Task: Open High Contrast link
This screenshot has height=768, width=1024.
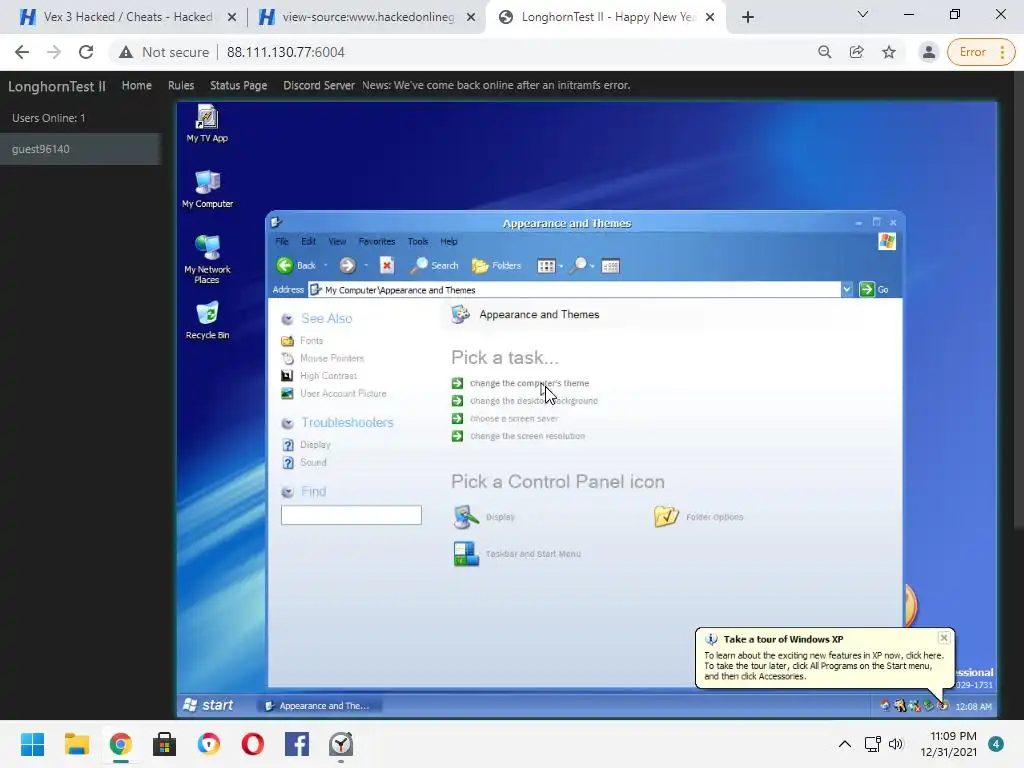Action: tap(328, 376)
